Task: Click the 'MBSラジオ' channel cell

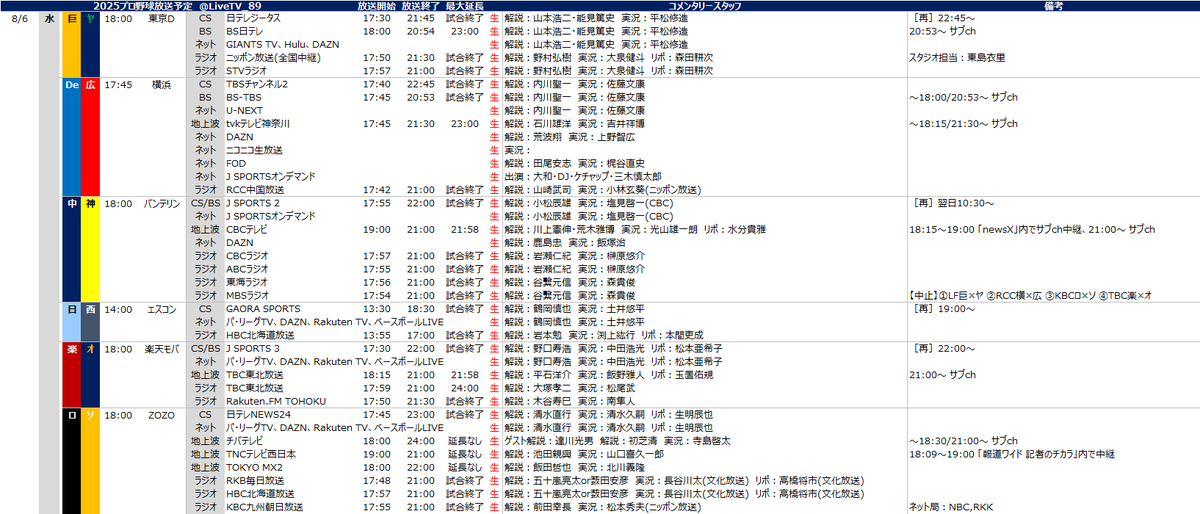Action: (x=248, y=295)
